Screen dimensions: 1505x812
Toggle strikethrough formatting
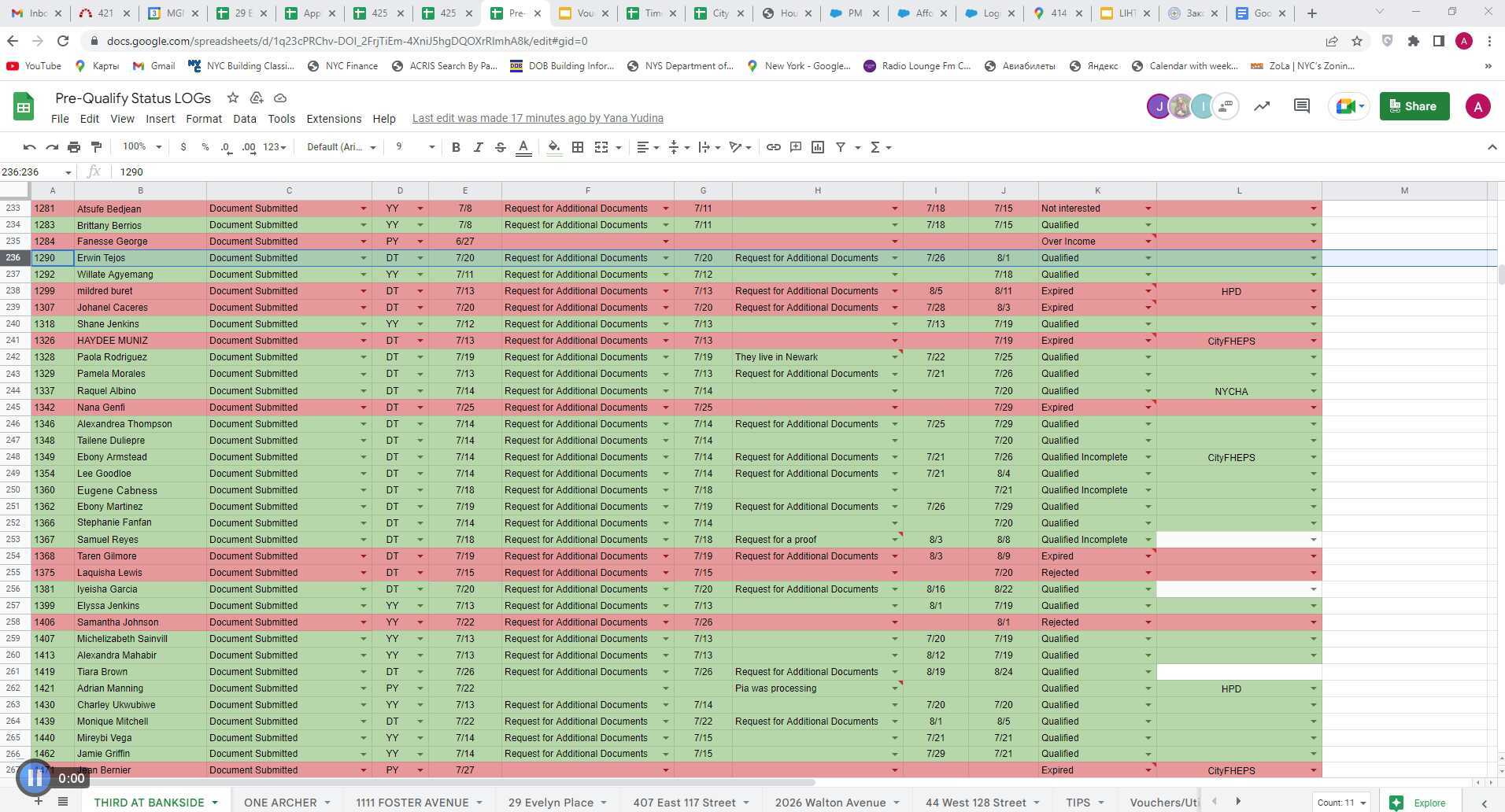500,147
